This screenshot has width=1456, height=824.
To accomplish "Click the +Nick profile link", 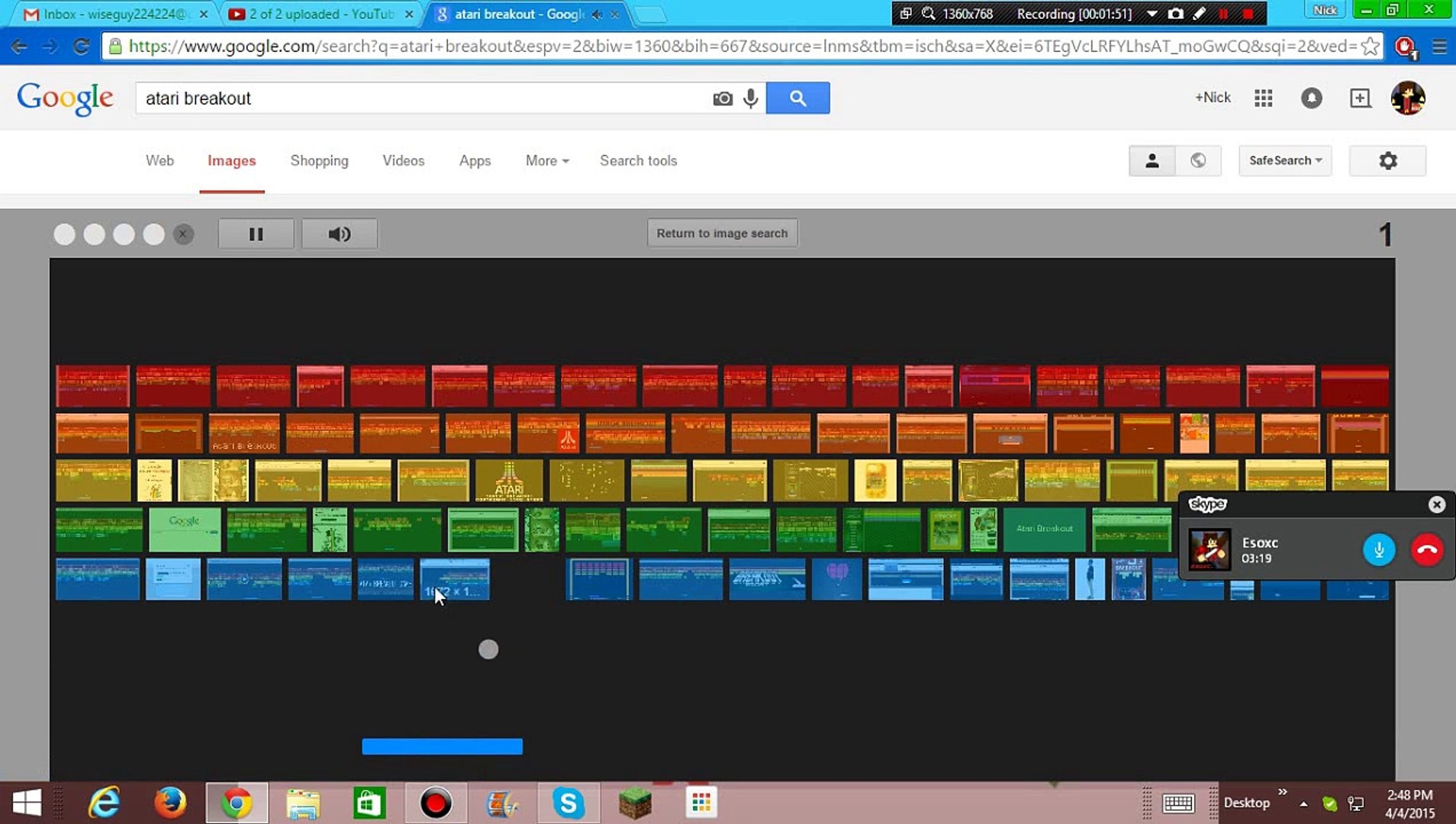I will coord(1213,97).
